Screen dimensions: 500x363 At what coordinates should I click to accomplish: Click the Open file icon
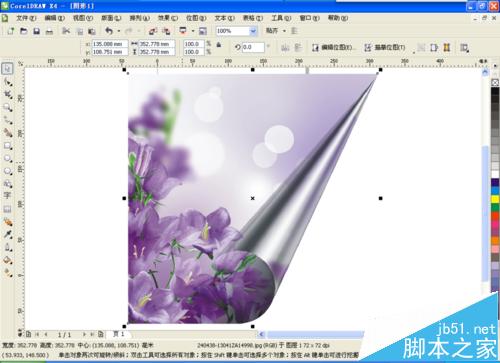pyautogui.click(x=23, y=31)
